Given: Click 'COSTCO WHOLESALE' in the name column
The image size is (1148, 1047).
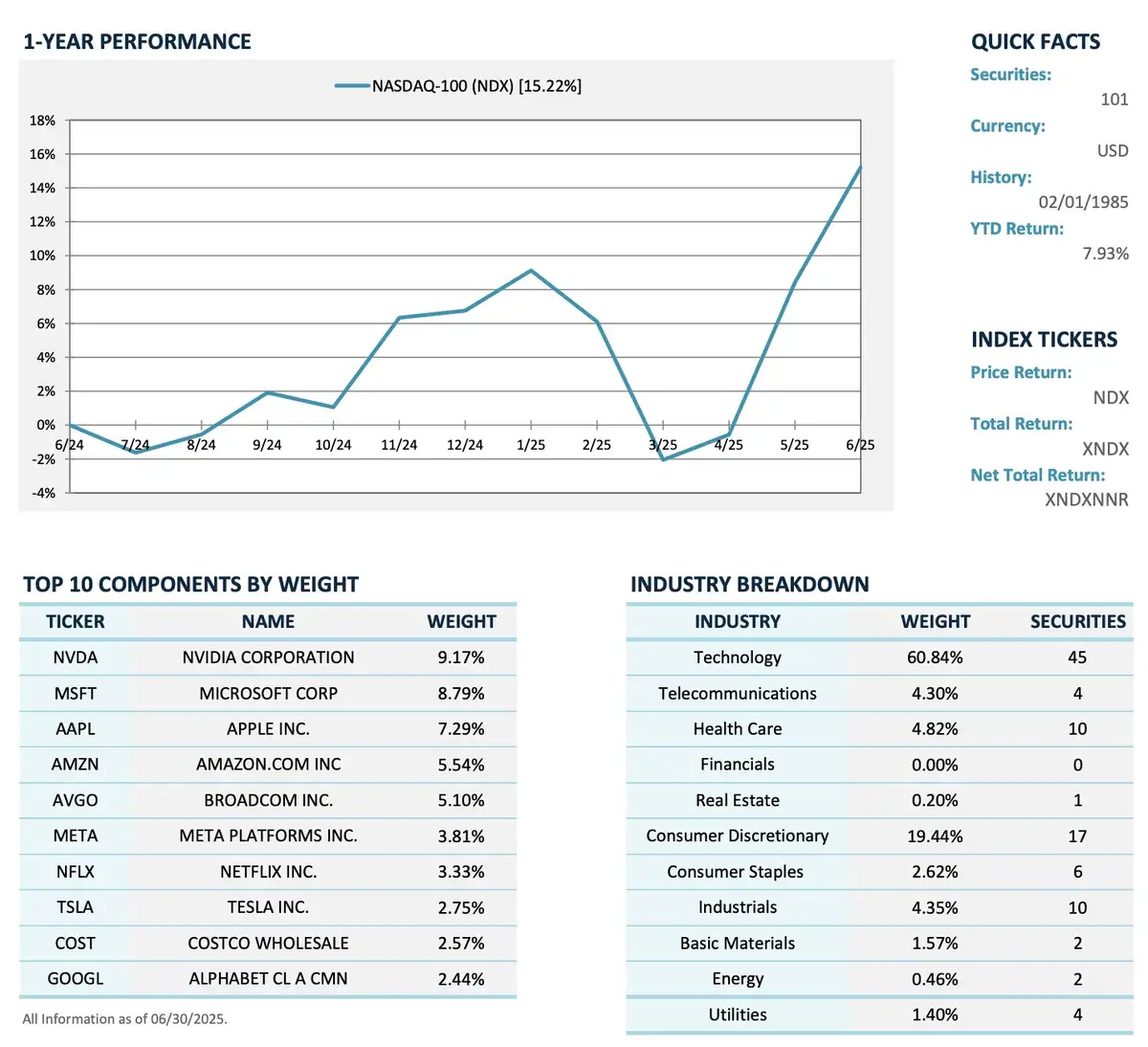Looking at the screenshot, I should (x=268, y=944).
